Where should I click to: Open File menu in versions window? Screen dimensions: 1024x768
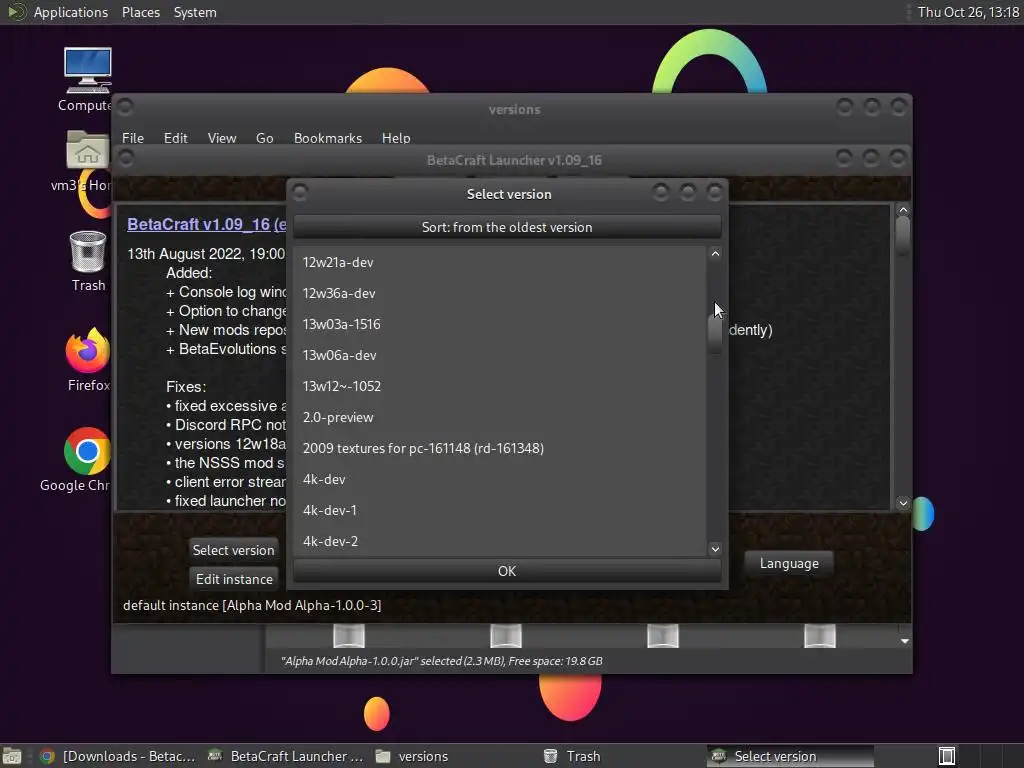(133, 138)
